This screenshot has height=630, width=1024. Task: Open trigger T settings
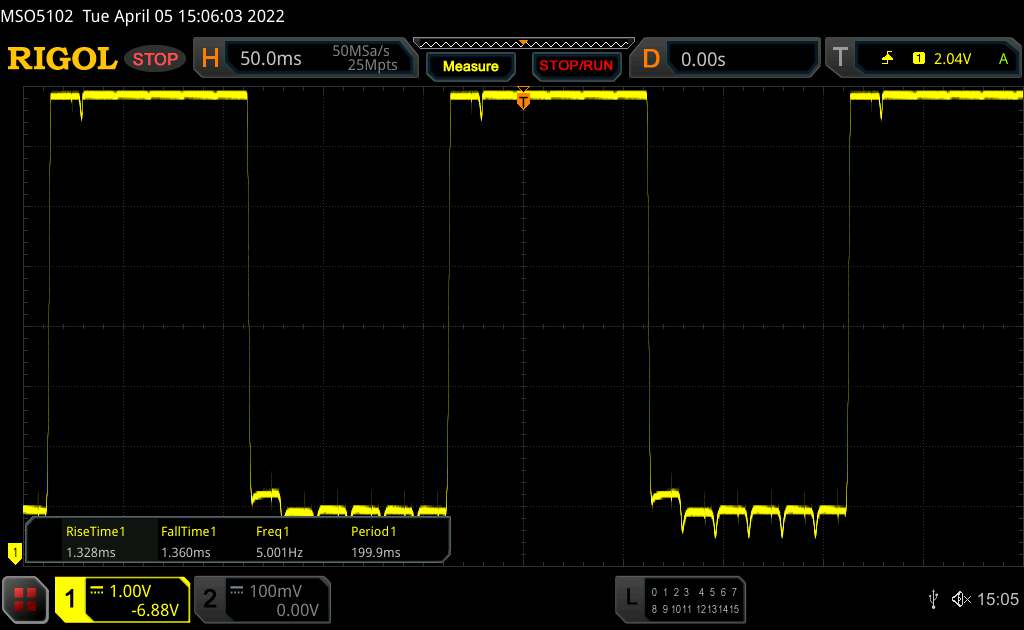(x=840, y=58)
